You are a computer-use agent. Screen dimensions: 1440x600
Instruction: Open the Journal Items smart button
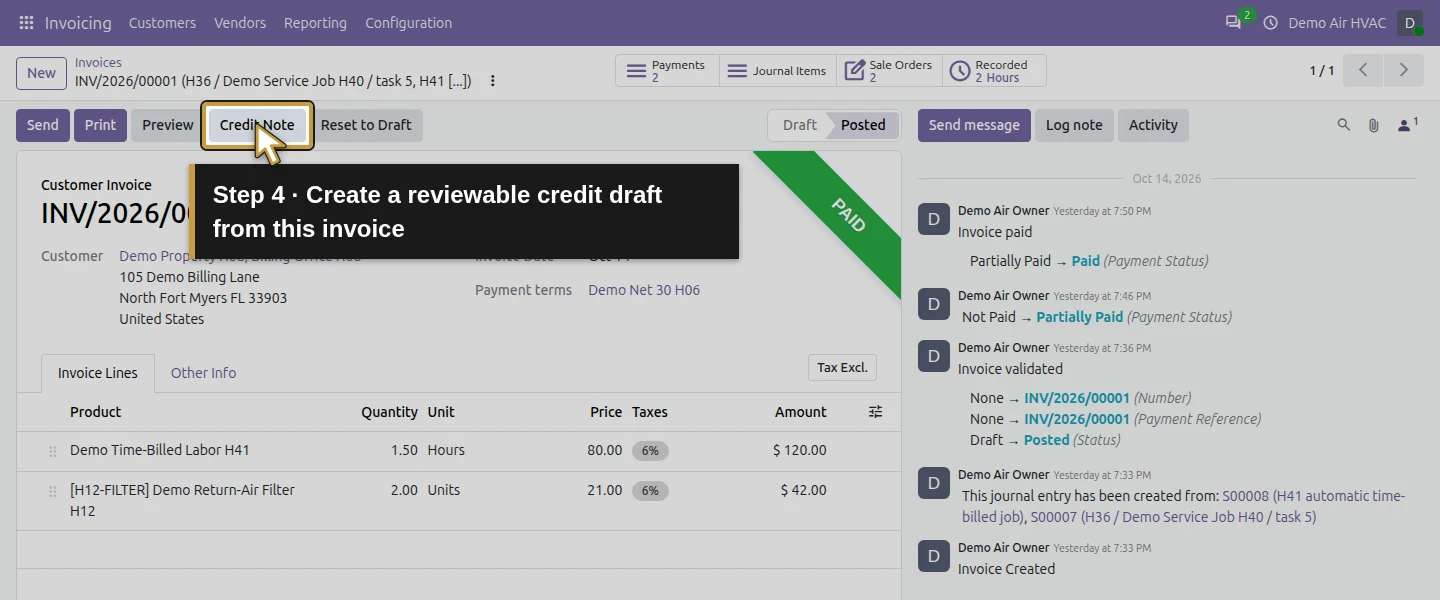click(778, 71)
